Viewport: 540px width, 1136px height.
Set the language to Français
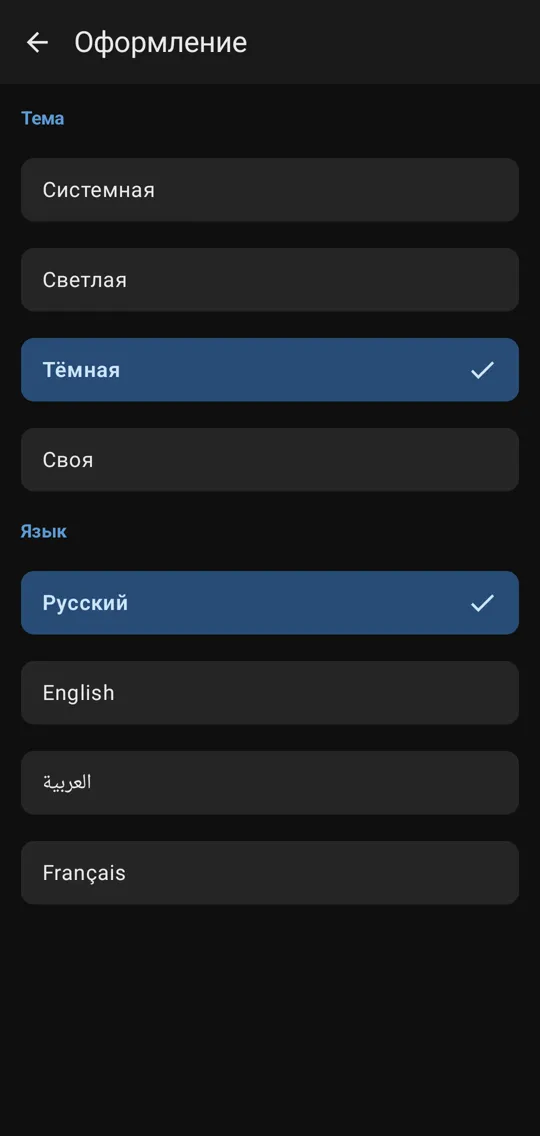[x=270, y=872]
